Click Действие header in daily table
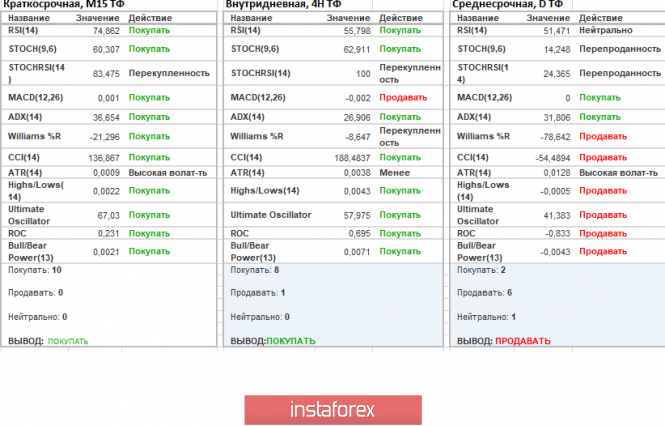Image resolution: width=665 pixels, height=426 pixels. (x=601, y=18)
